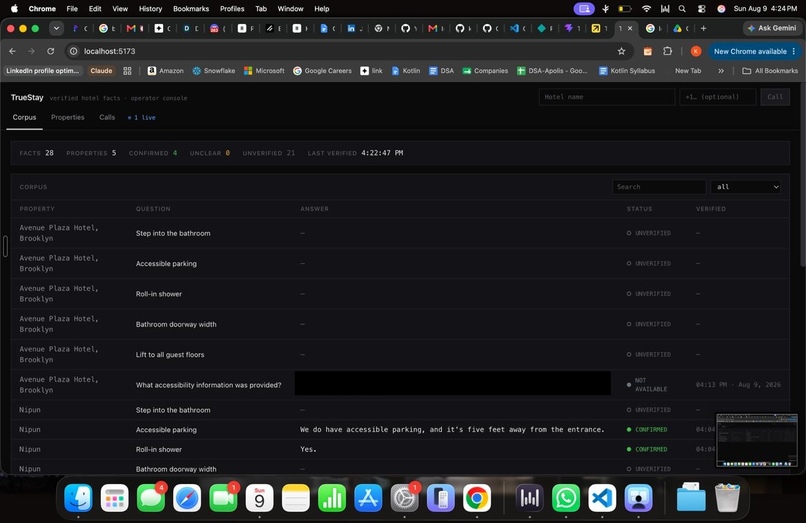This screenshot has width=806, height=523.
Task: Focus the Corpus Search field
Action: 658,187
